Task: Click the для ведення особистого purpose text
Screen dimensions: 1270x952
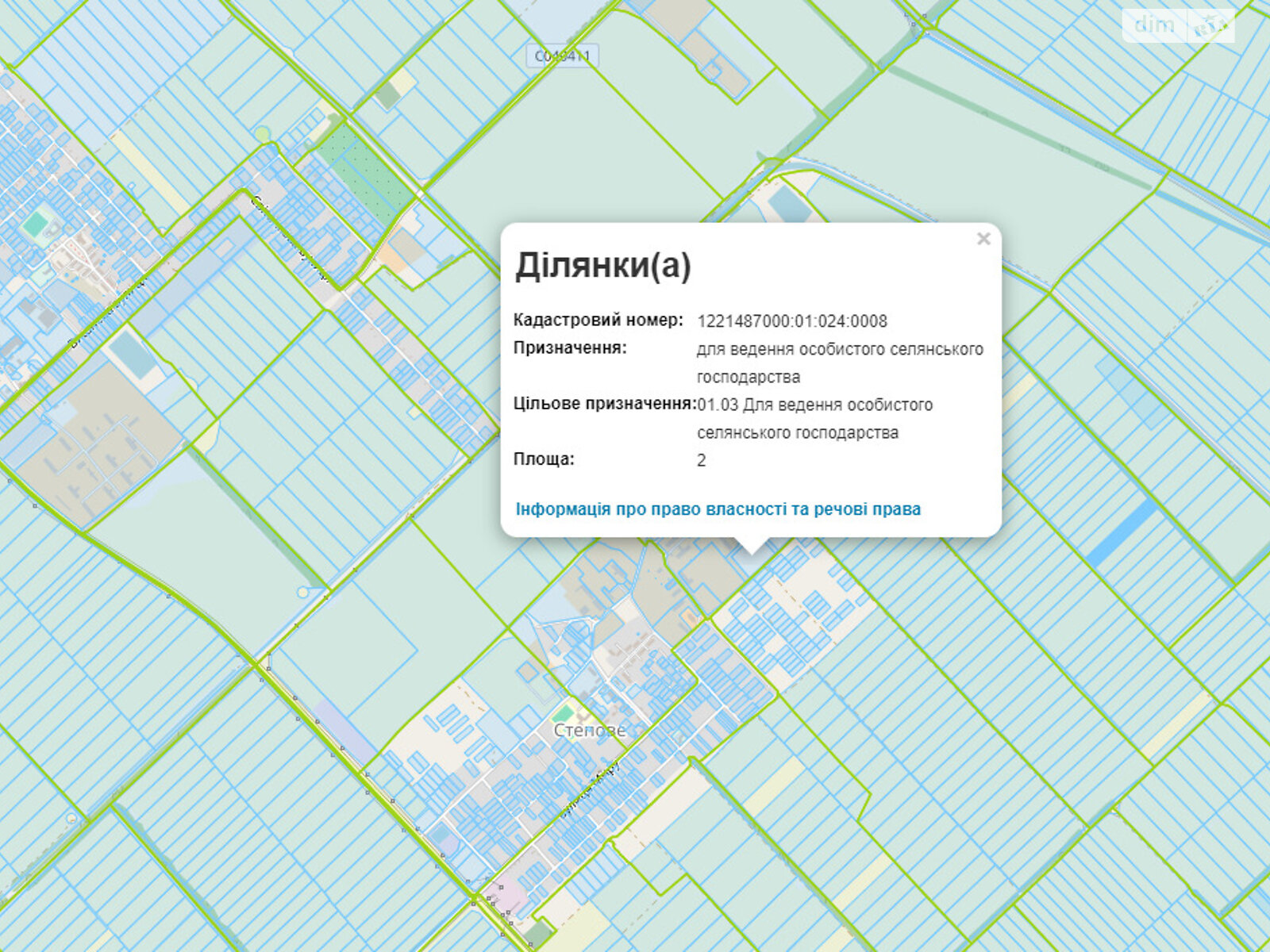Action: click(x=840, y=363)
